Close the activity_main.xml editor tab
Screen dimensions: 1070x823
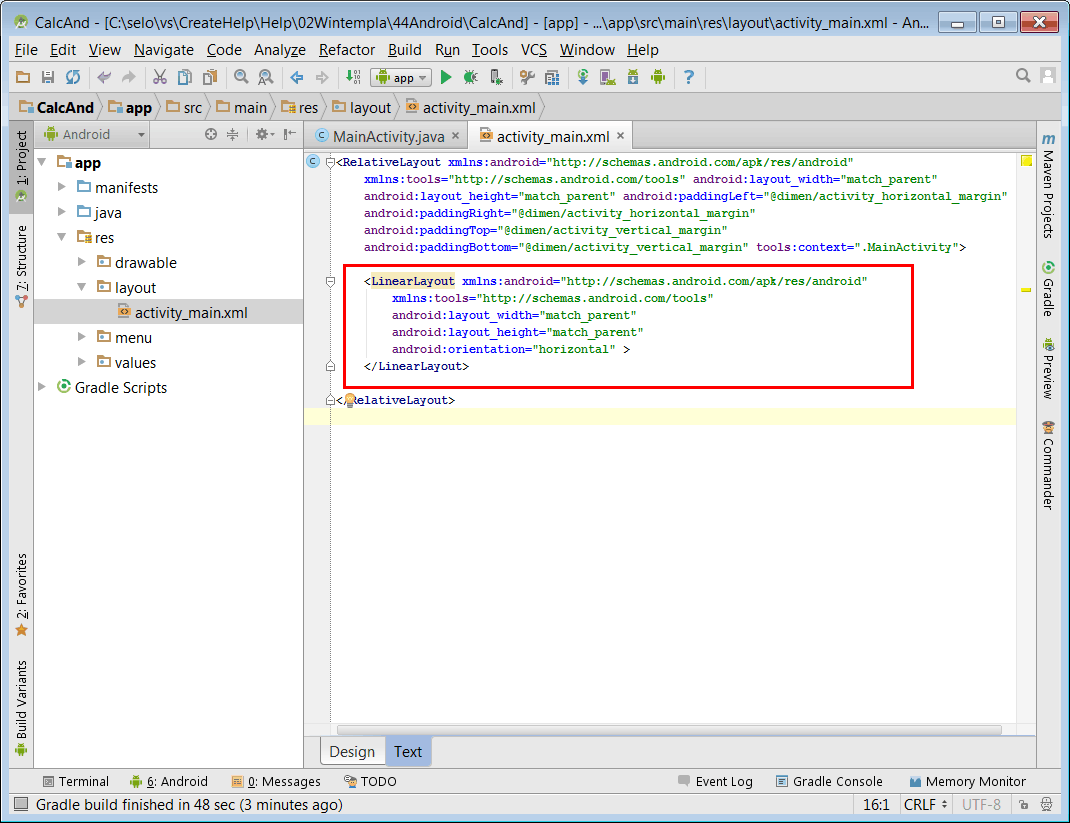(x=620, y=136)
